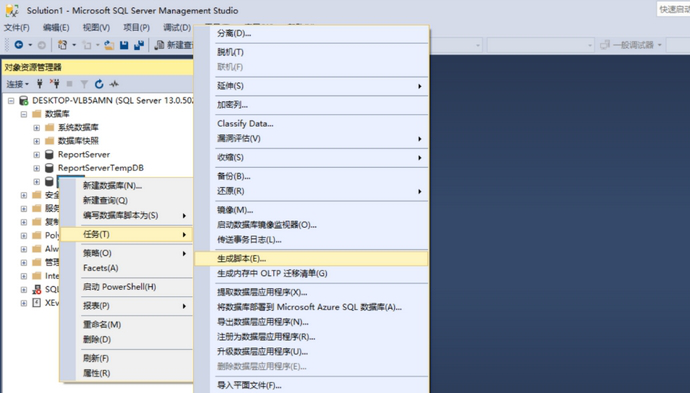The width and height of the screenshot is (690, 408).
Task: Click the greyed Navigate Forward icon
Action: click(x=41, y=45)
